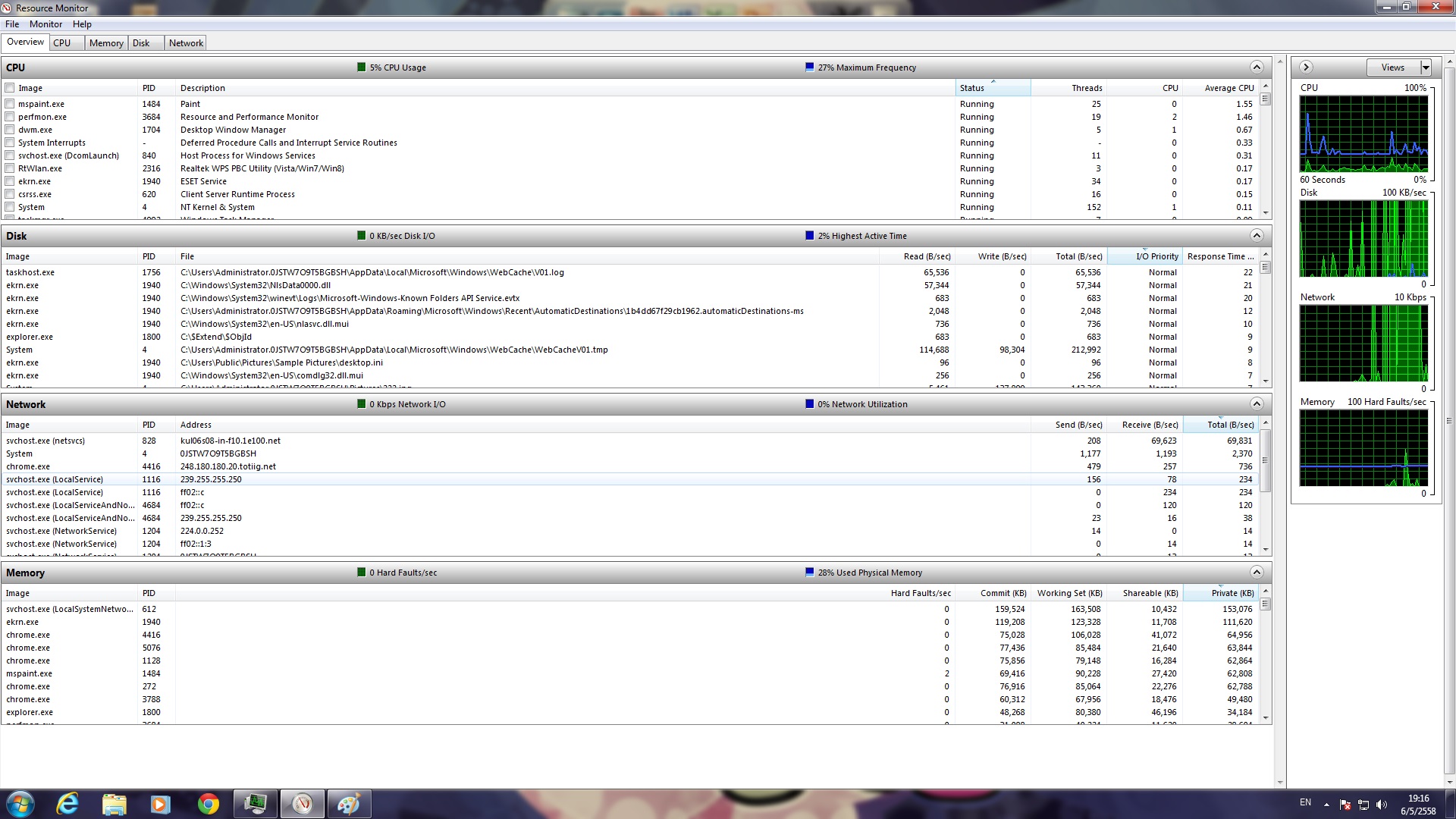Open the Help menu
This screenshot has width=1456, height=819.
coord(82,24)
